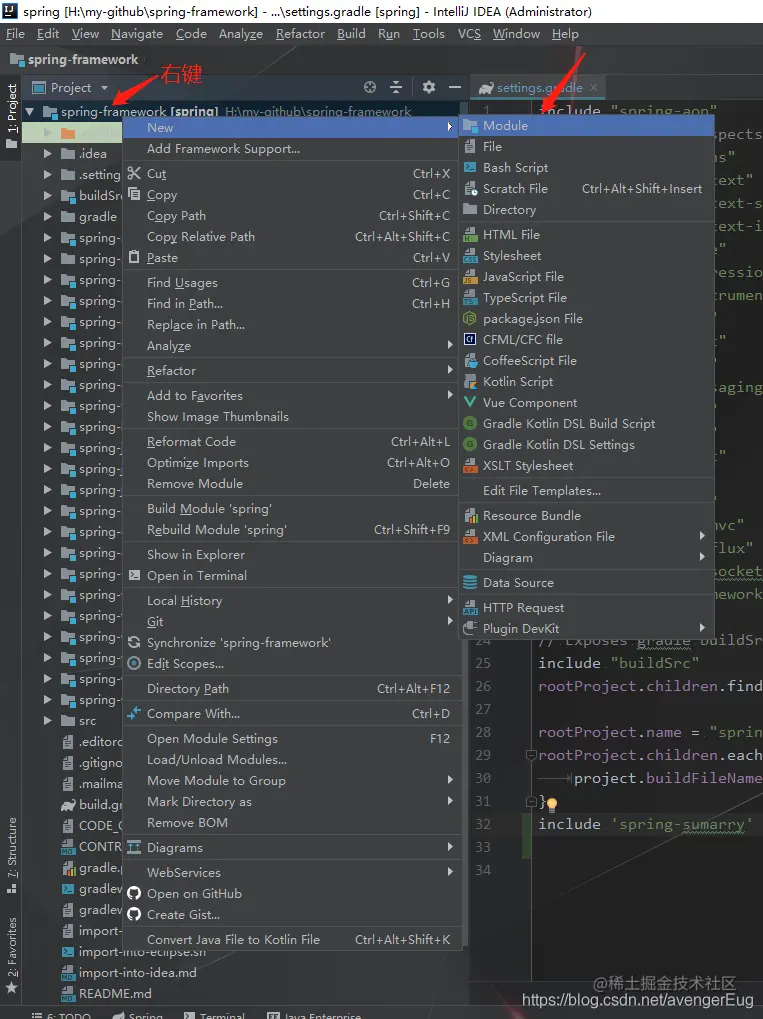Expand the buildSrc folder
The width and height of the screenshot is (763, 1019).
(x=47, y=196)
